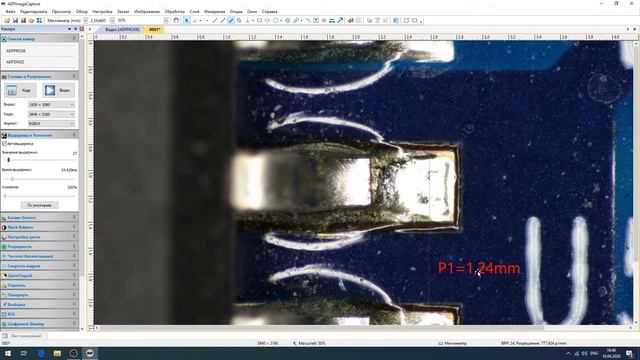
Task: Open Microsoft Edge from the taskbar
Action: (x=41, y=353)
